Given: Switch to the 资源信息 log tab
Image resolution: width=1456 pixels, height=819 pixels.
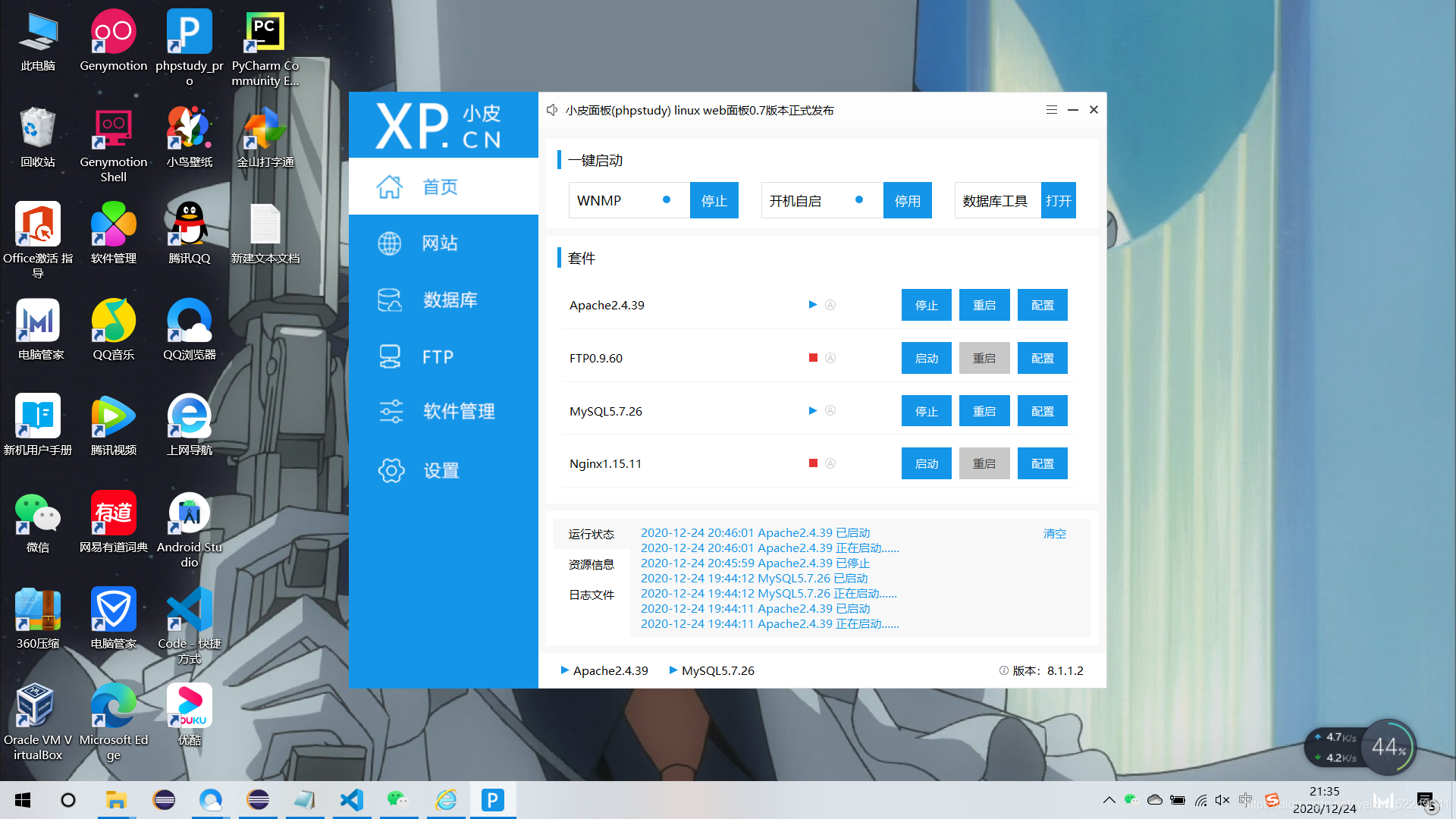Looking at the screenshot, I should (591, 564).
